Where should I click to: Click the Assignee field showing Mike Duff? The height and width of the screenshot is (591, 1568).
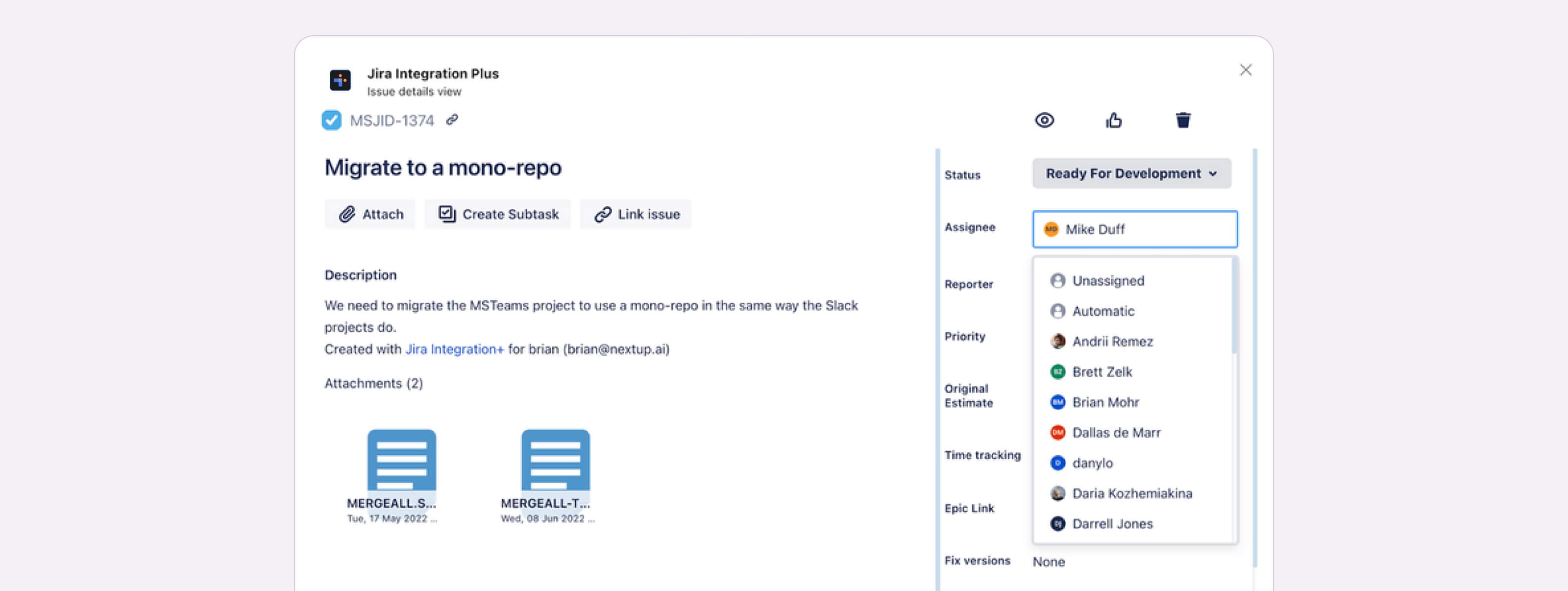pos(1135,229)
